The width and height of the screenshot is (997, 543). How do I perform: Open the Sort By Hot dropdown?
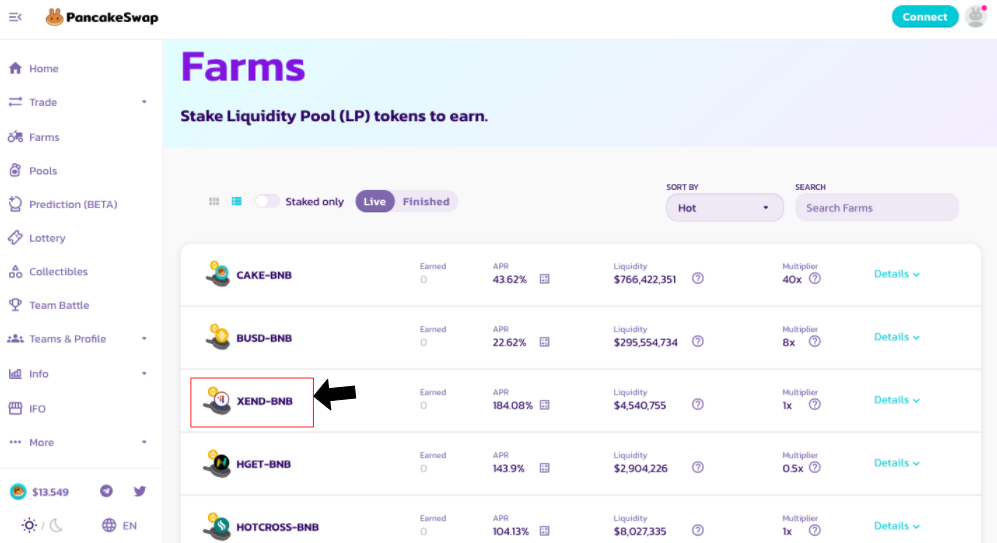coord(726,208)
